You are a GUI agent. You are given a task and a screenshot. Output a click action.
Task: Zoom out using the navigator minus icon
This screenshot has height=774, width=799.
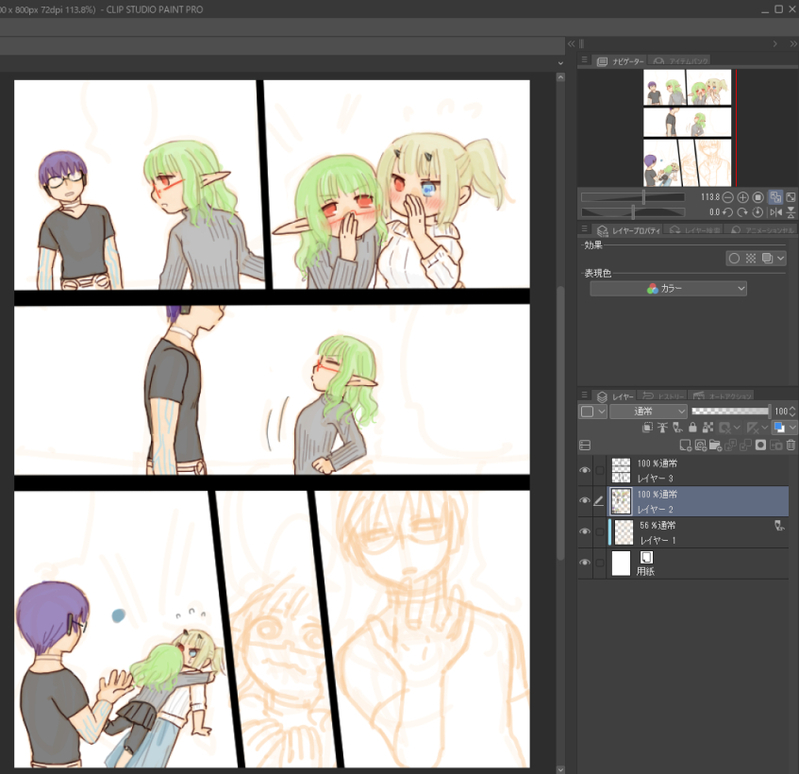[x=728, y=197]
